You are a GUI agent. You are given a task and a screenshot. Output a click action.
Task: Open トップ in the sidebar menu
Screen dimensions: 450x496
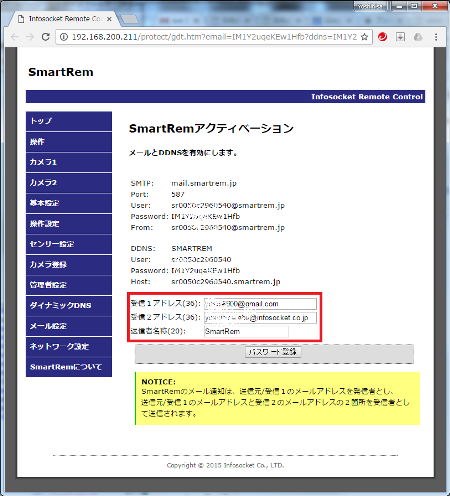(x=69, y=121)
